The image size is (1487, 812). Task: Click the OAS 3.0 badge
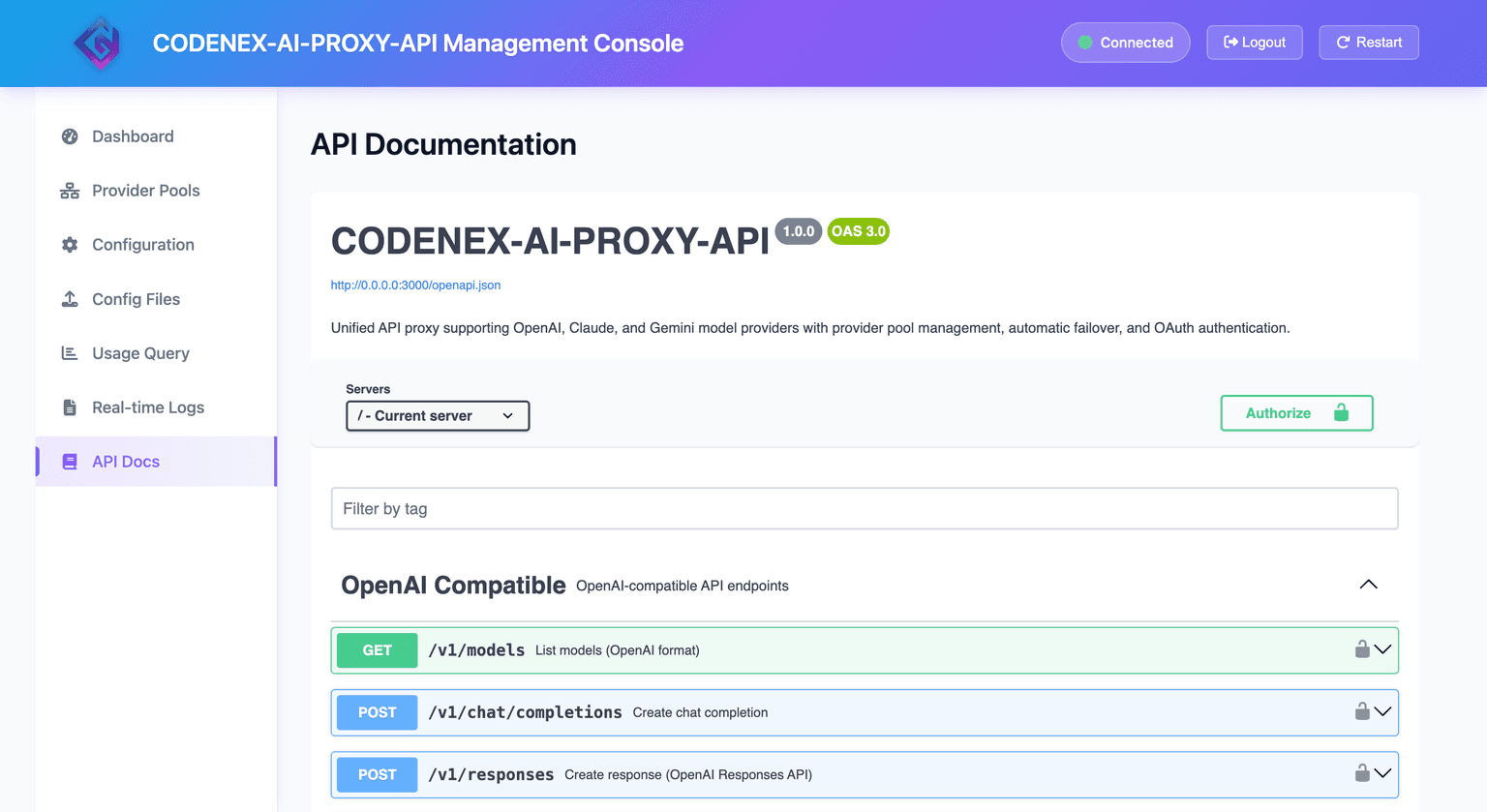coord(859,231)
